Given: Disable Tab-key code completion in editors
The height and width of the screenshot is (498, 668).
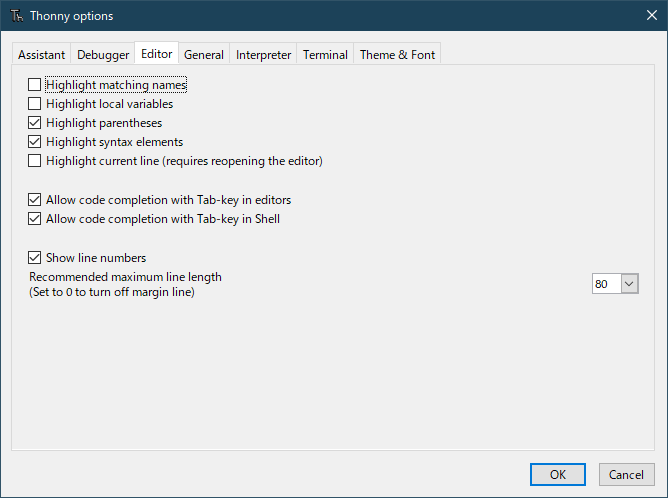Looking at the screenshot, I should [35, 200].
